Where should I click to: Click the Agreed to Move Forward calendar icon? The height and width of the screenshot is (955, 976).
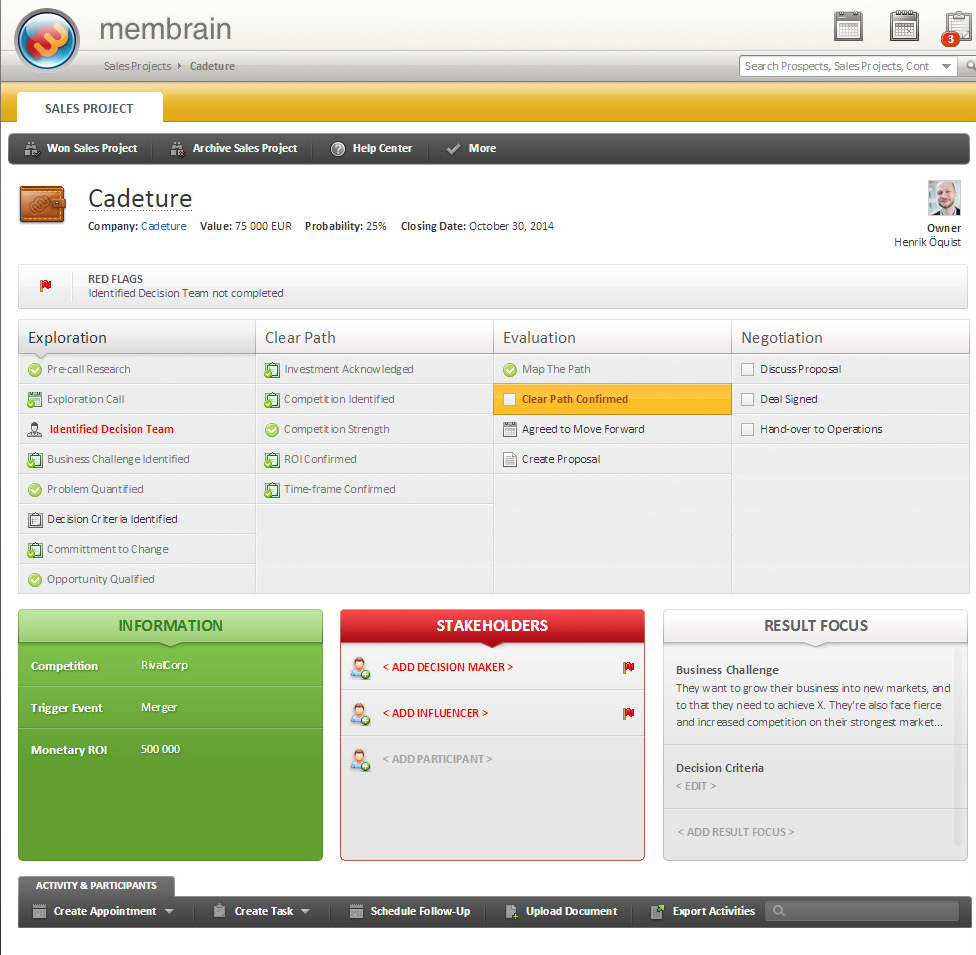(510, 429)
